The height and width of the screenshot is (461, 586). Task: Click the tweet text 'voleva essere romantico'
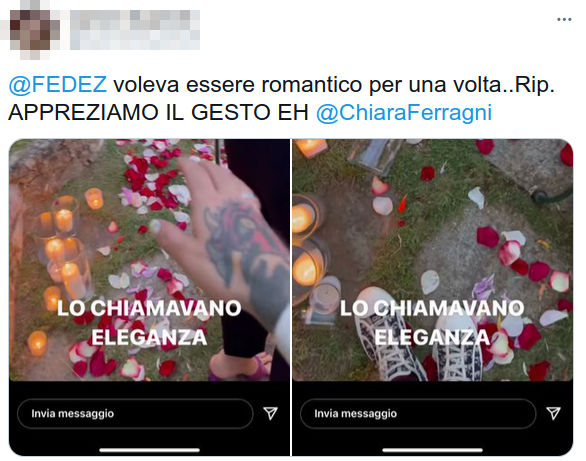pyautogui.click(x=238, y=84)
